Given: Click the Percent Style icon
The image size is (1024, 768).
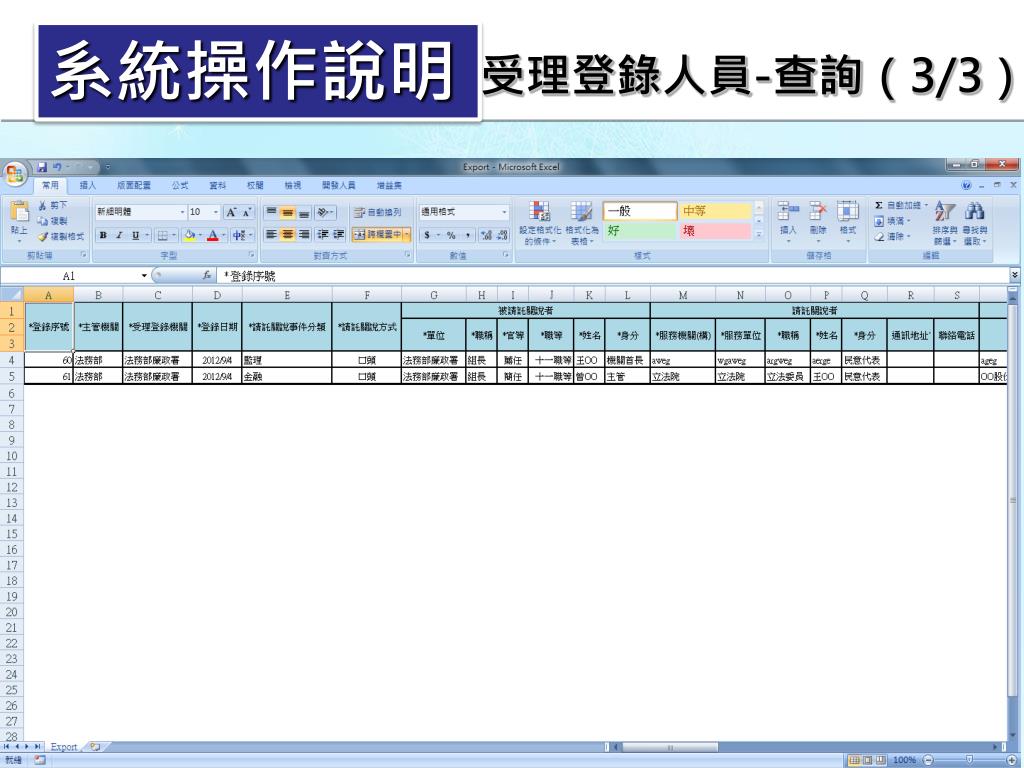Looking at the screenshot, I should 451,235.
